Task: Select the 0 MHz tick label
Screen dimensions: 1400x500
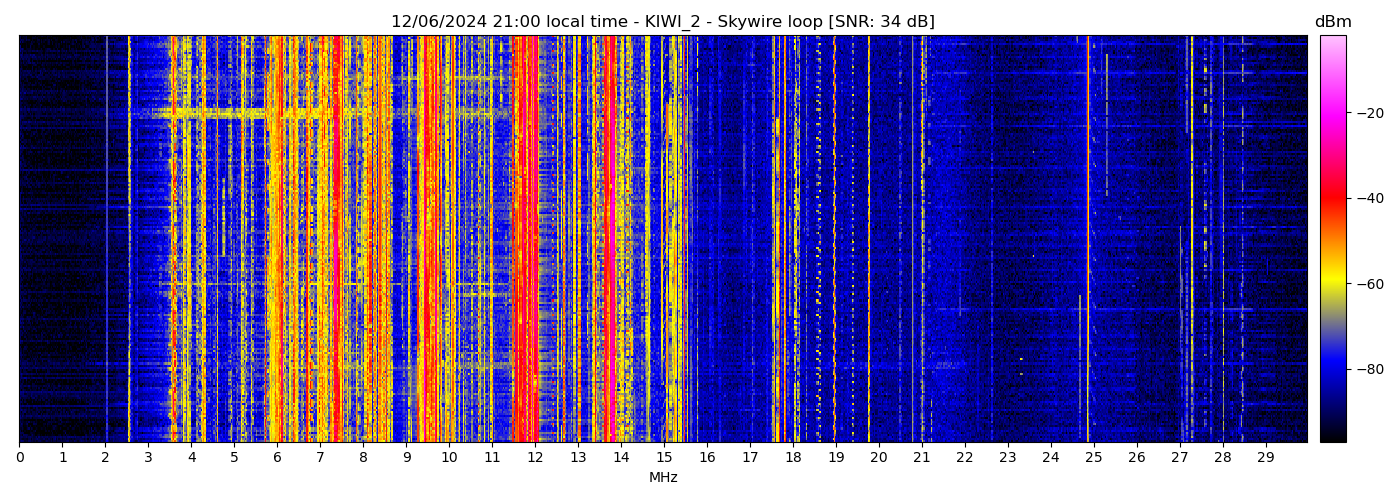Action: pyautogui.click(x=19, y=457)
